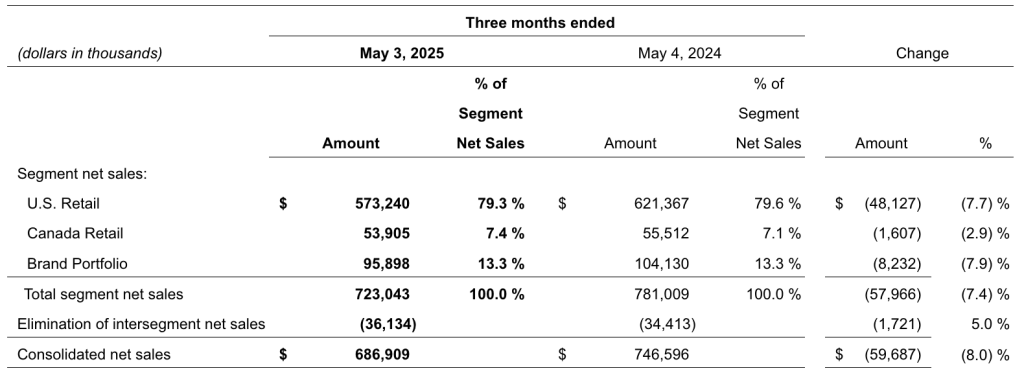Click the 621,367 amount for May 4, 2024
The width and height of the screenshot is (1024, 377).
tap(661, 204)
